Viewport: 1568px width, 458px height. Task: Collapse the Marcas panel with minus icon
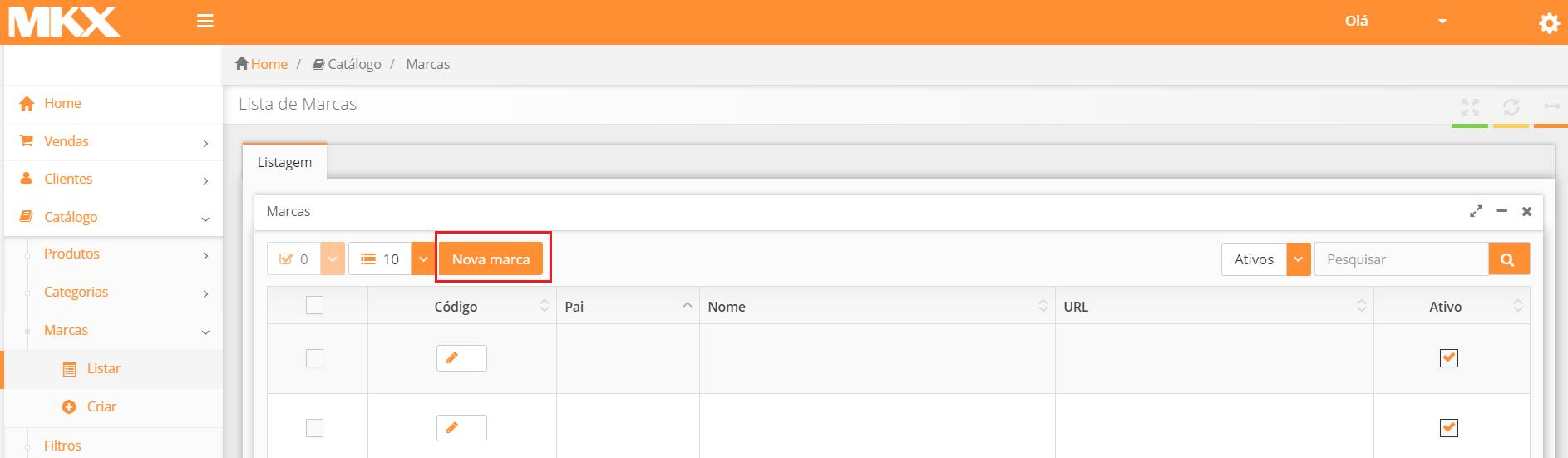click(x=1501, y=212)
